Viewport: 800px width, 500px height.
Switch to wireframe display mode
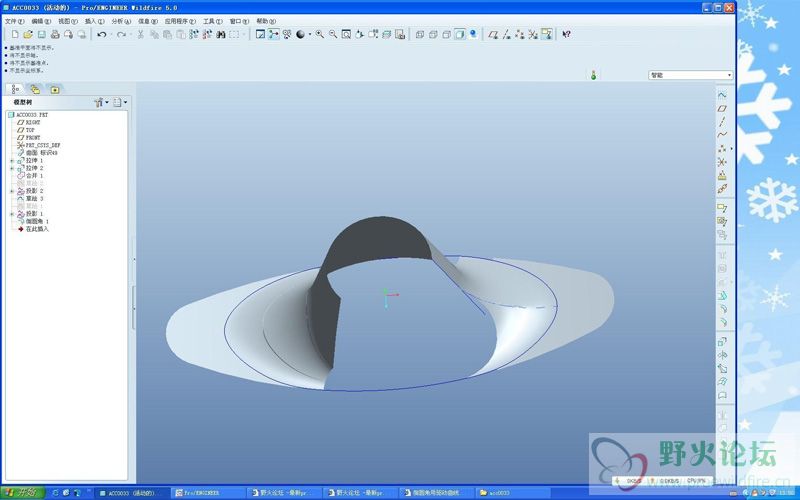[420, 34]
